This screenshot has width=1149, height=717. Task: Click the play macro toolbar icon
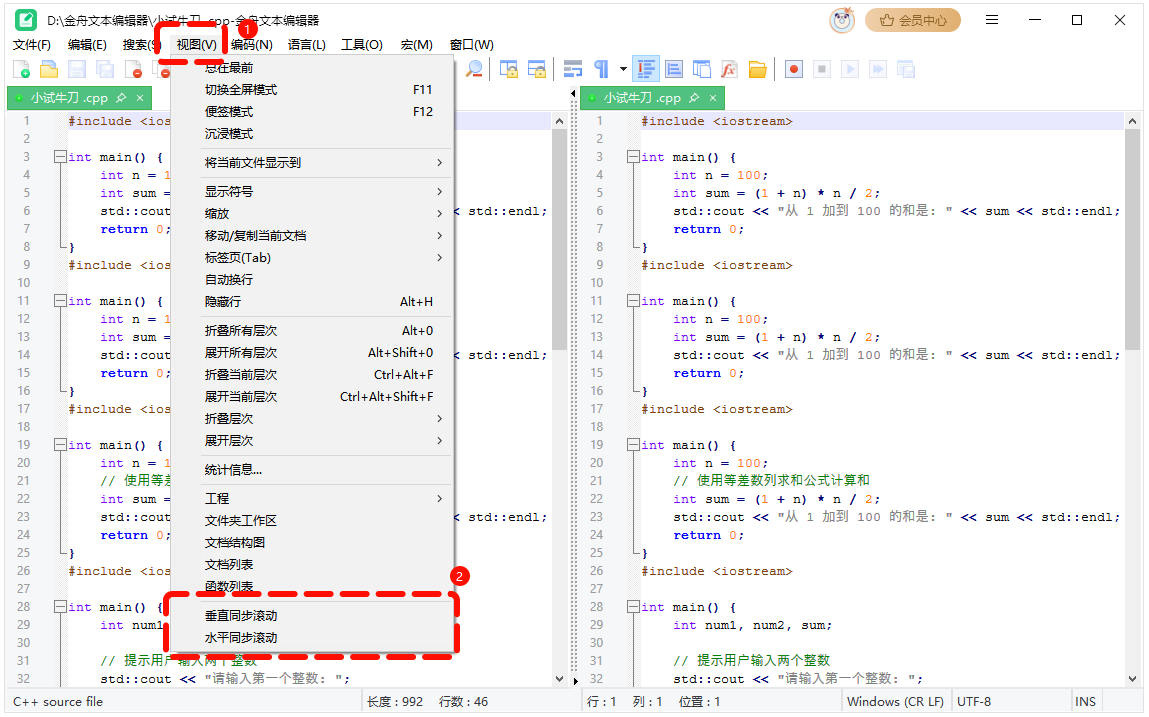[x=850, y=70]
